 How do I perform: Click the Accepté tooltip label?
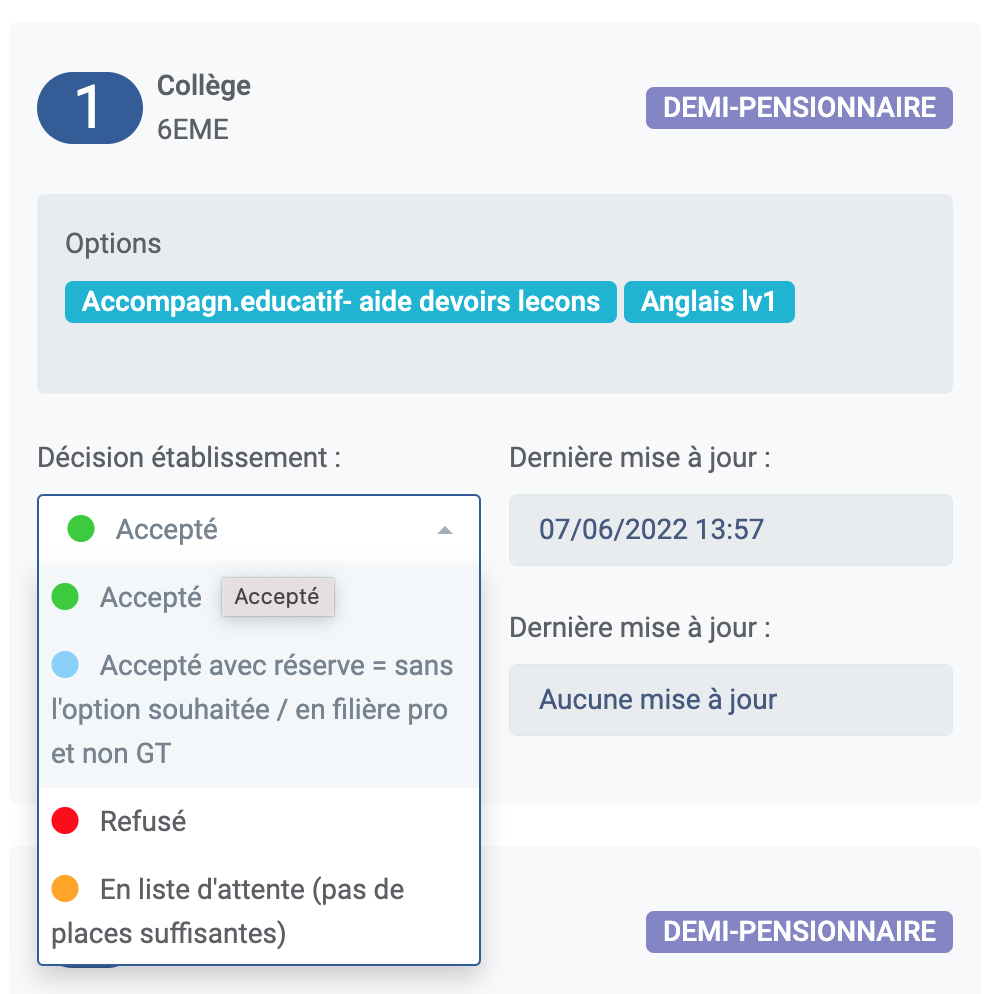tap(277, 597)
